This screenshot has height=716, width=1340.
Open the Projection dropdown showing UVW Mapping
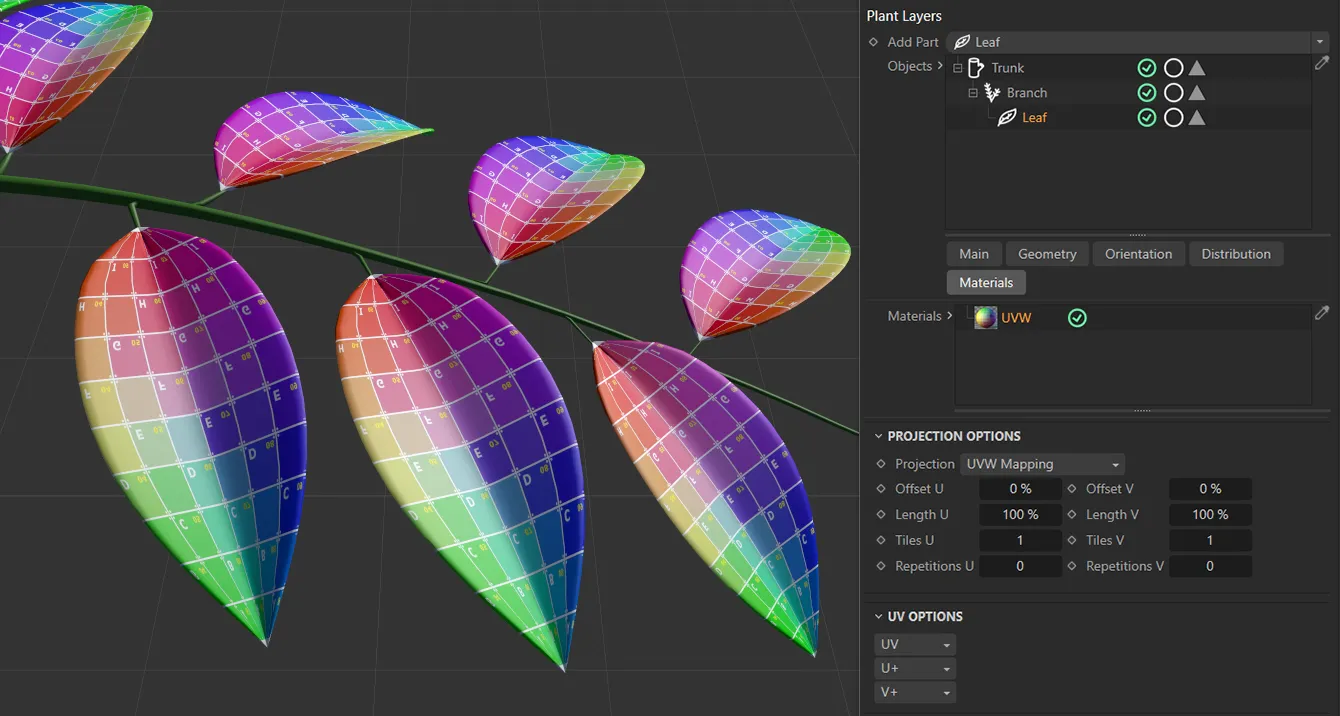tap(1042, 463)
